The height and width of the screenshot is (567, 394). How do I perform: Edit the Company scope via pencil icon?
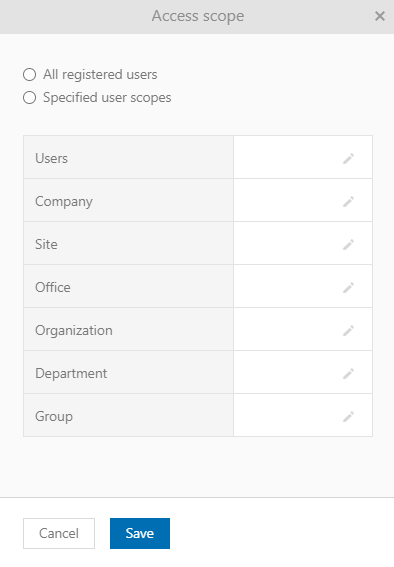click(x=348, y=201)
